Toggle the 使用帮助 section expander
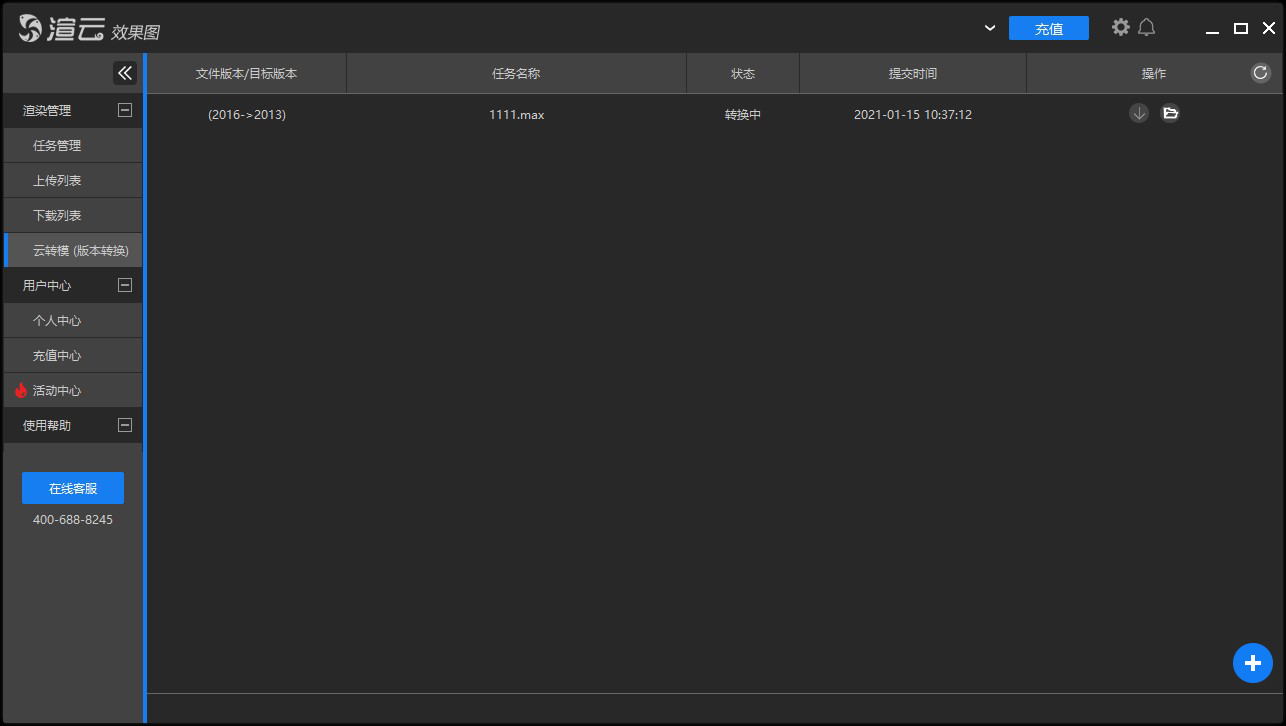1286x726 pixels. (125, 425)
